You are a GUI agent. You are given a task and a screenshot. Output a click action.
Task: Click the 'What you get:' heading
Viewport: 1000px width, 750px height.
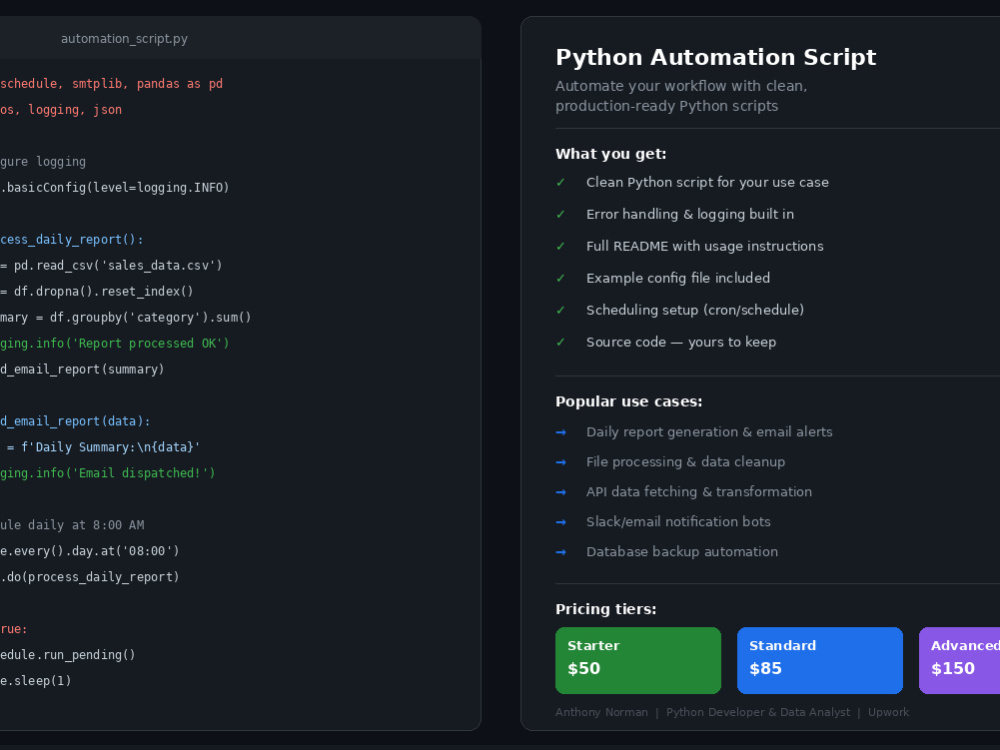610,154
